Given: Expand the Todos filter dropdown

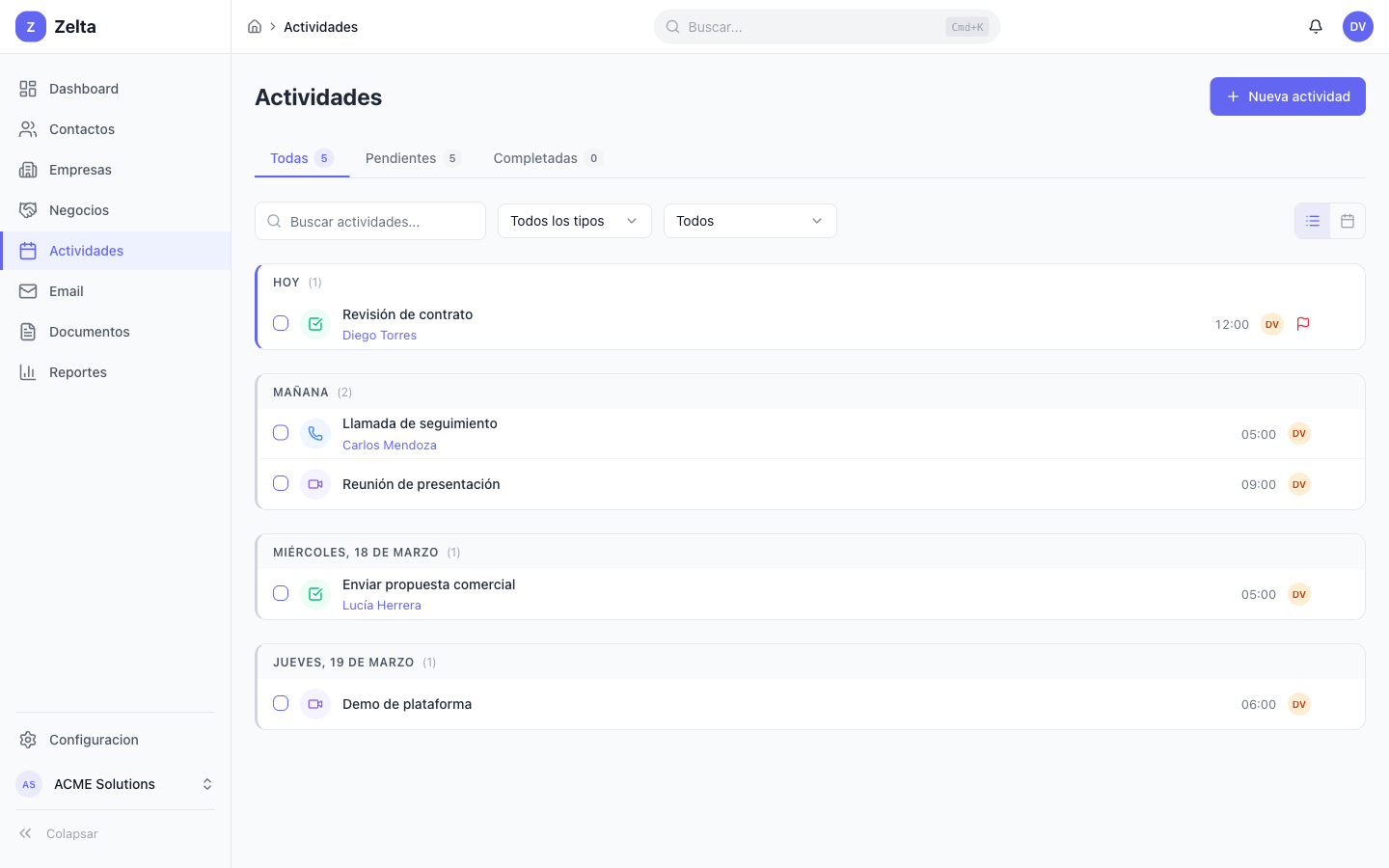Looking at the screenshot, I should click(750, 221).
